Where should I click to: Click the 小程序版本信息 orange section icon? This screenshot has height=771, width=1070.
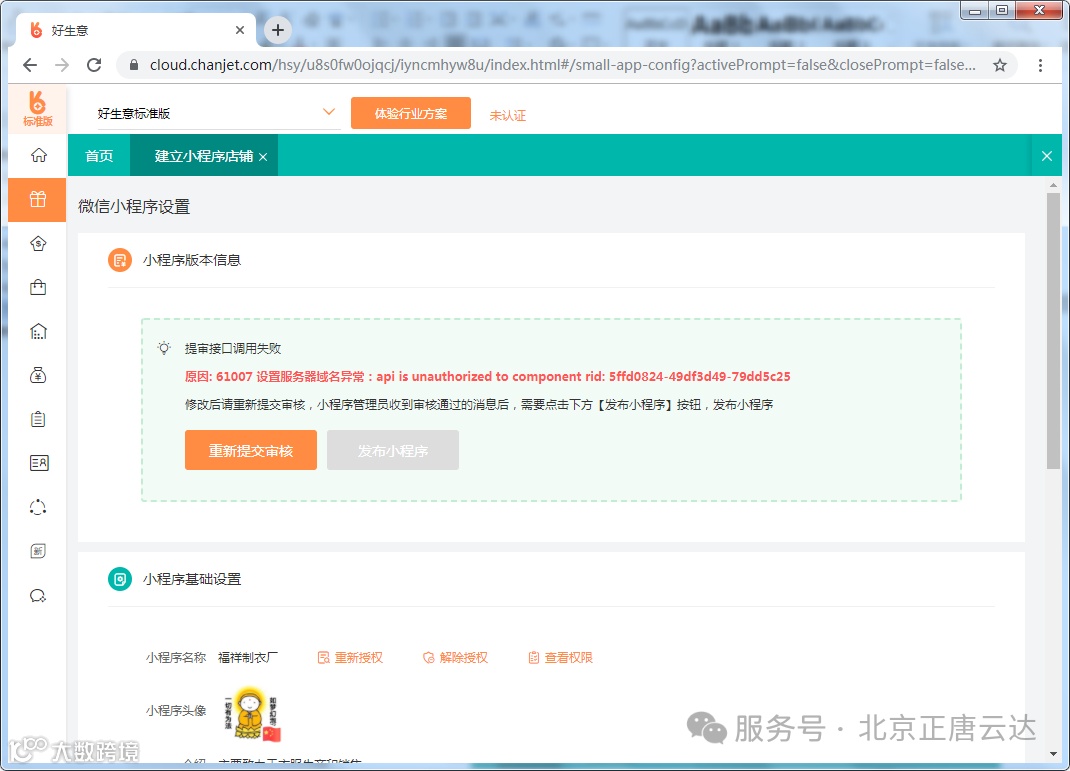click(x=120, y=260)
